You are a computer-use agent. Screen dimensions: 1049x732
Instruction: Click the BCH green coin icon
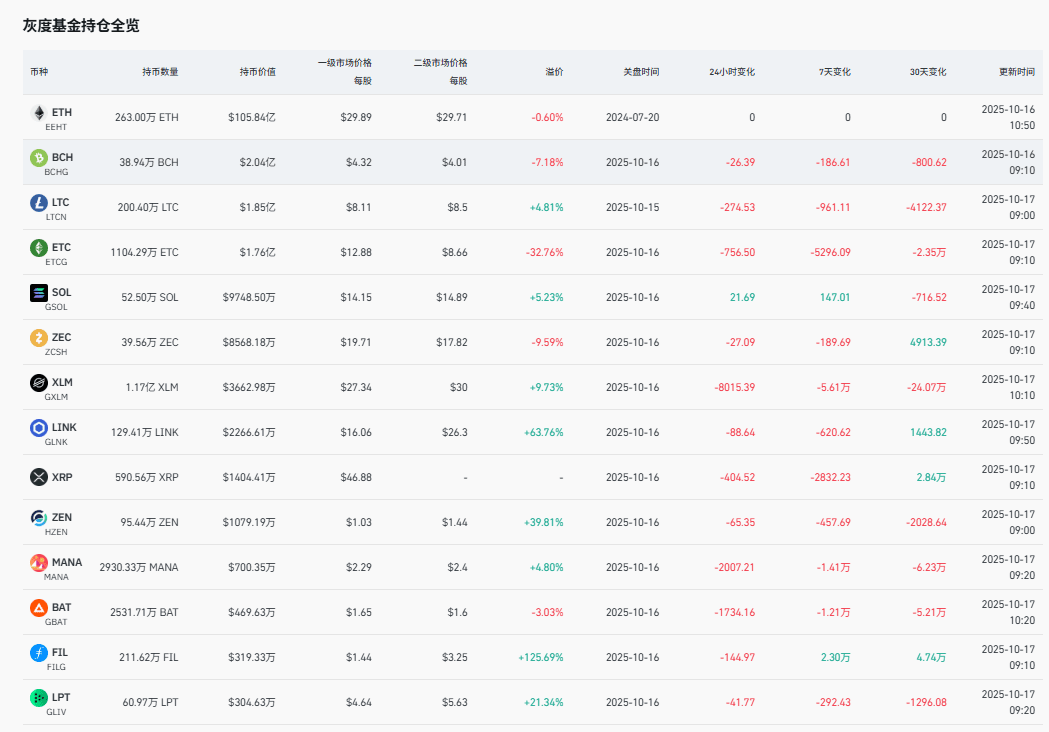click(x=39, y=158)
